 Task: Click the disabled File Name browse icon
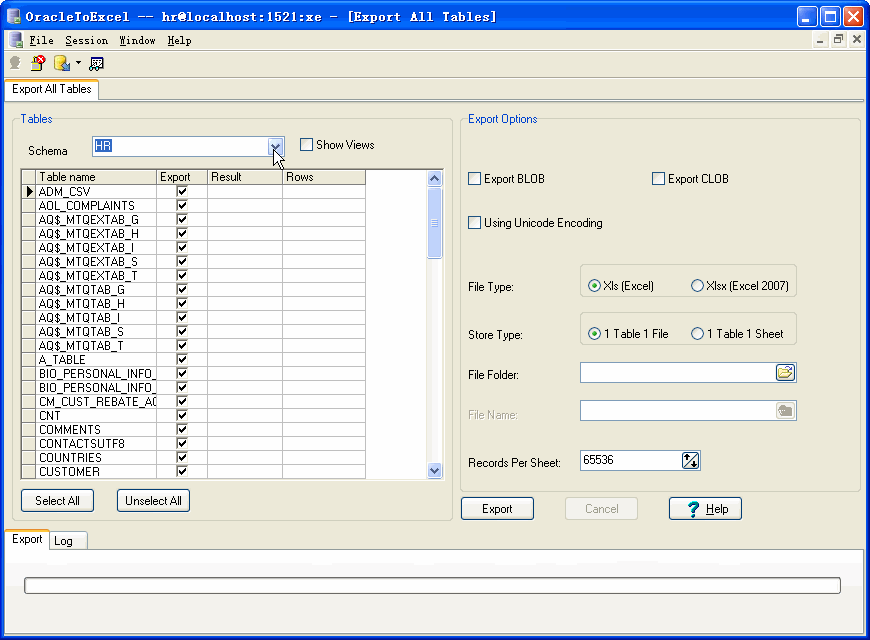785,411
